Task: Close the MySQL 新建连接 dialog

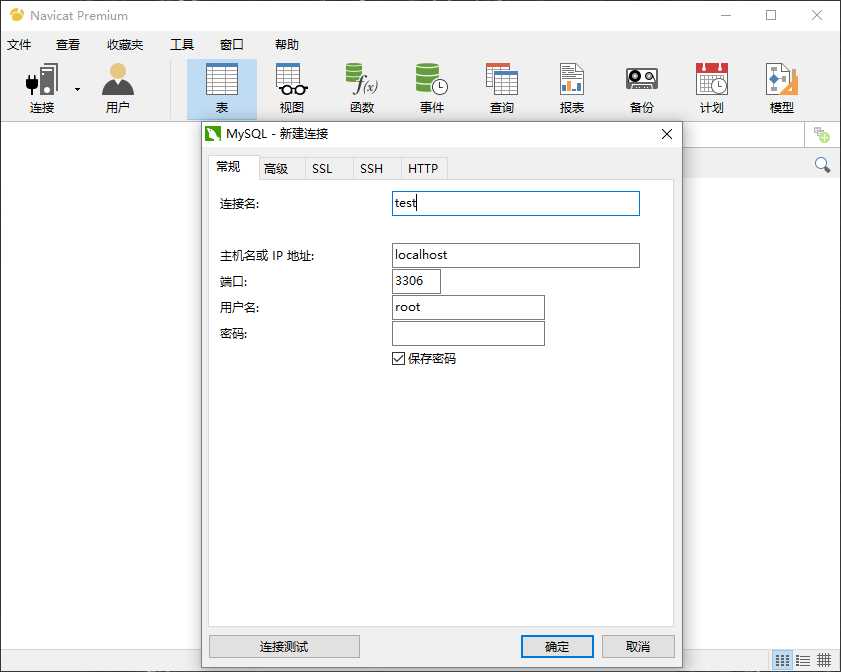Action: click(x=667, y=134)
